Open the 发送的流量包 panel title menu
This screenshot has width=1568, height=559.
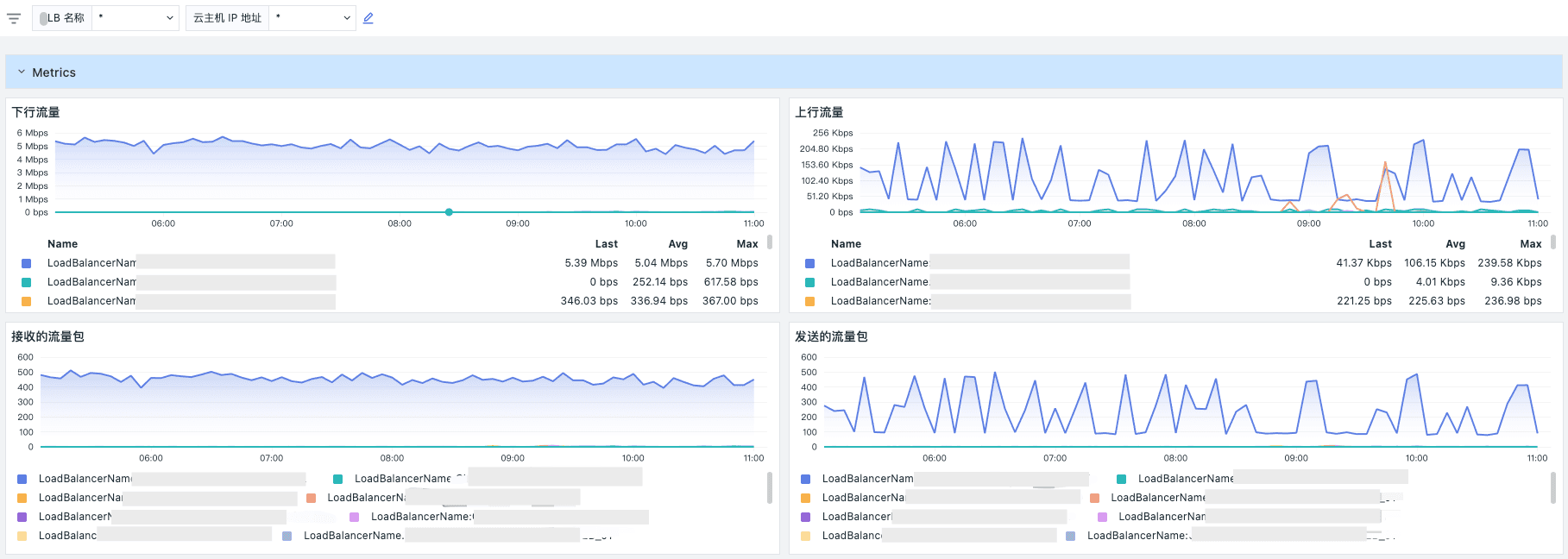pos(831,336)
